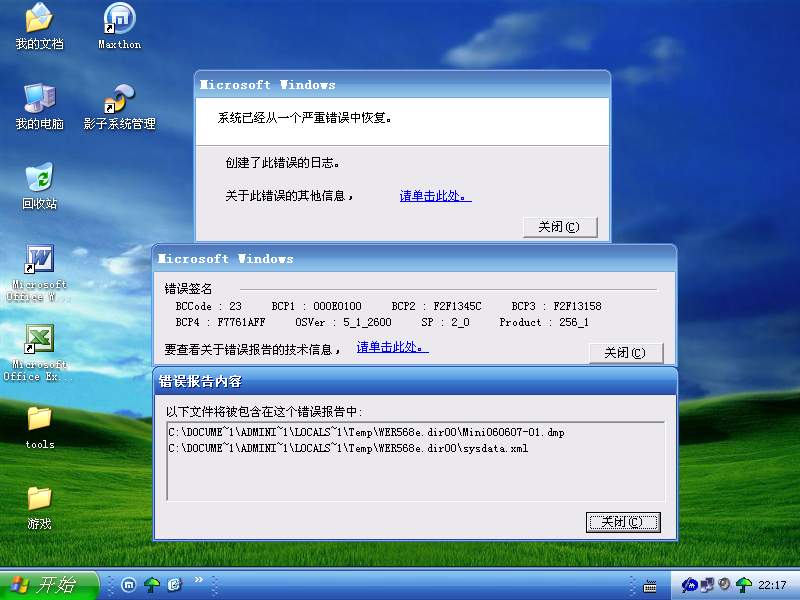Open the 我的文档 desktop folder icon
This screenshot has height=600, width=800.
pos(39,27)
